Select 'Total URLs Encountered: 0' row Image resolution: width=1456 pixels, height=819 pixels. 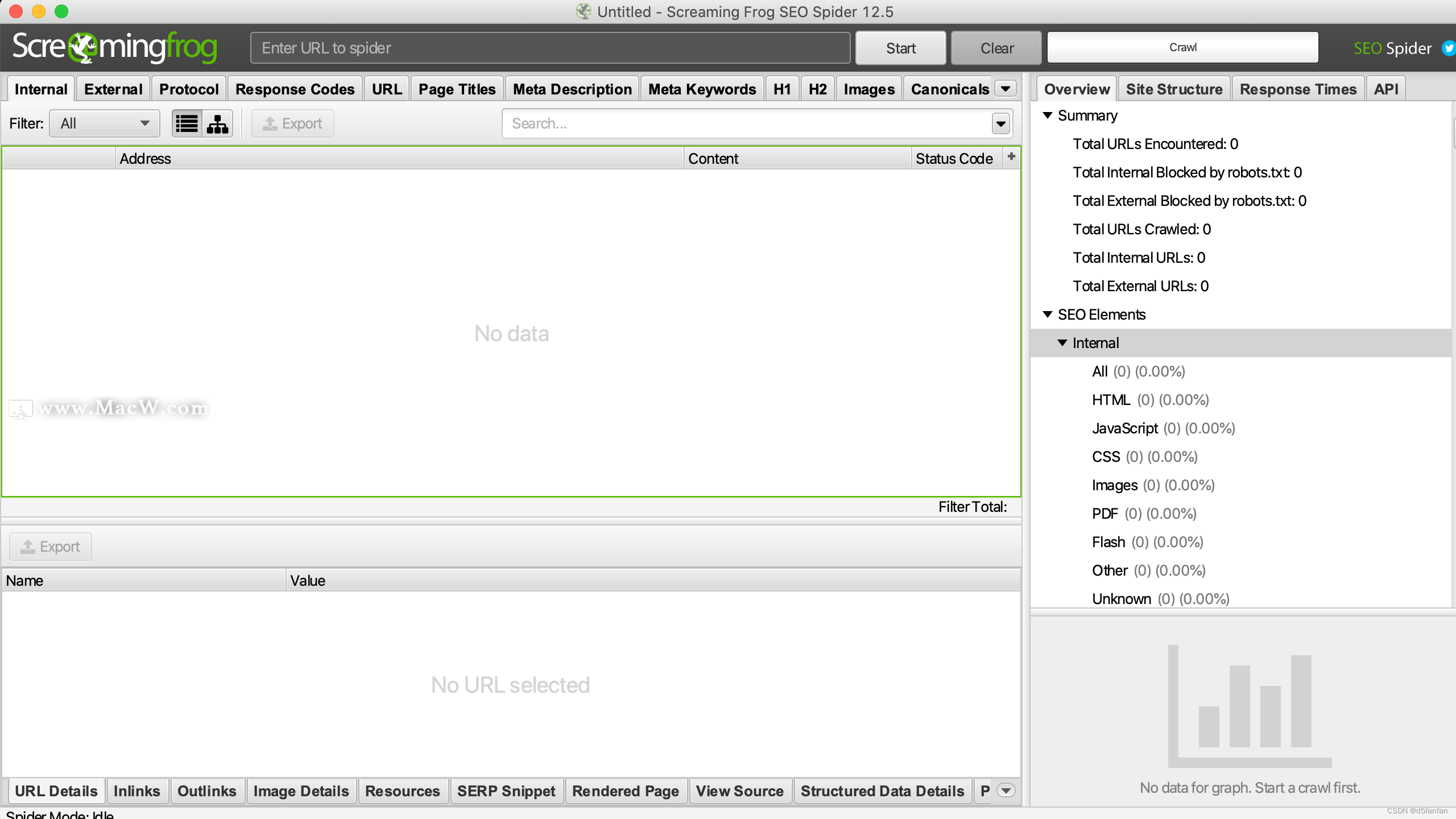(1242, 144)
